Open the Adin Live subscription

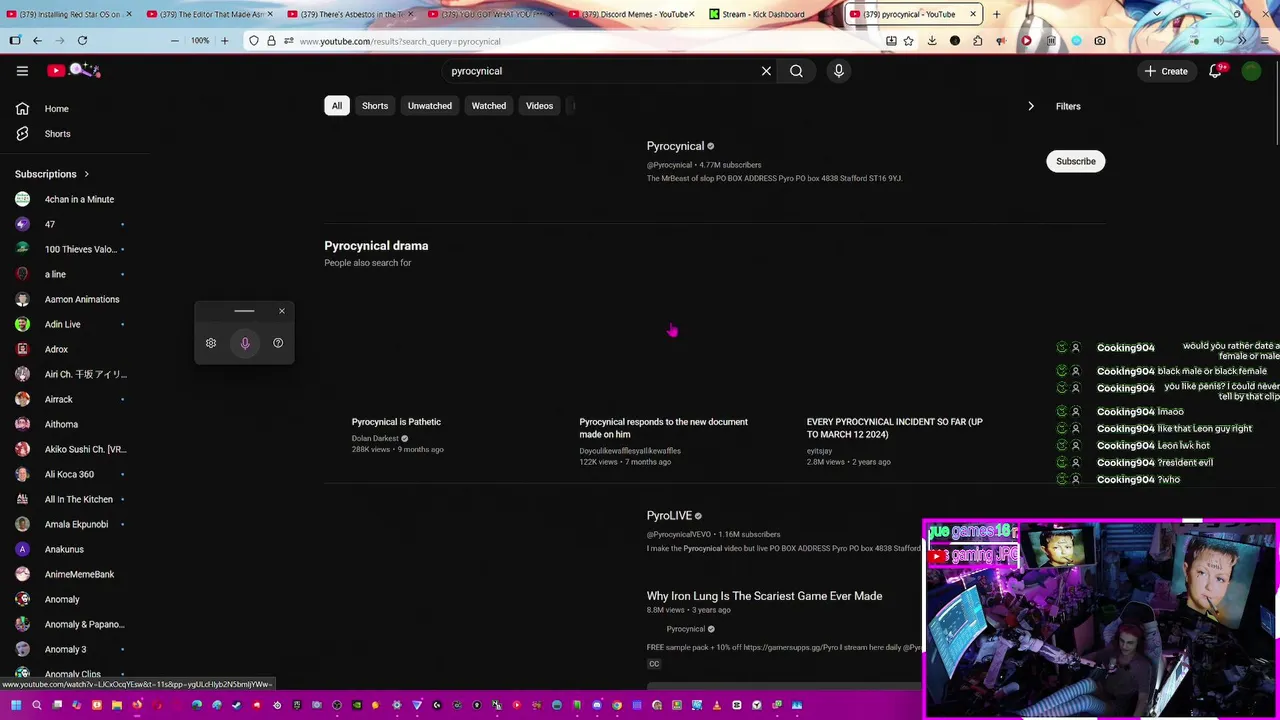pyautogui.click(x=62, y=324)
